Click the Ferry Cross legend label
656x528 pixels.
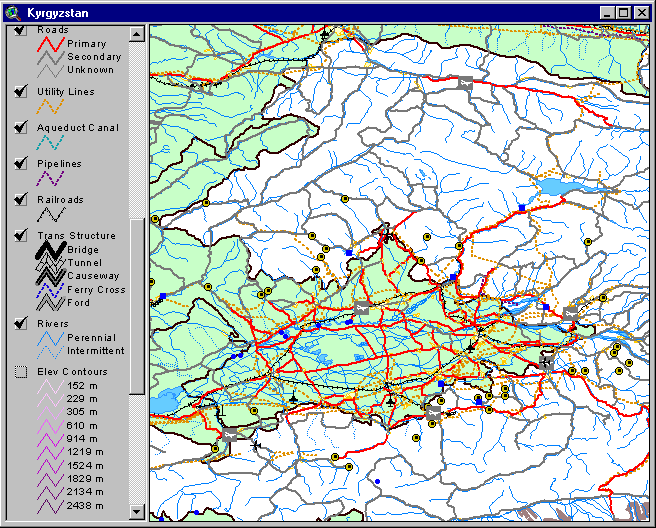96,290
